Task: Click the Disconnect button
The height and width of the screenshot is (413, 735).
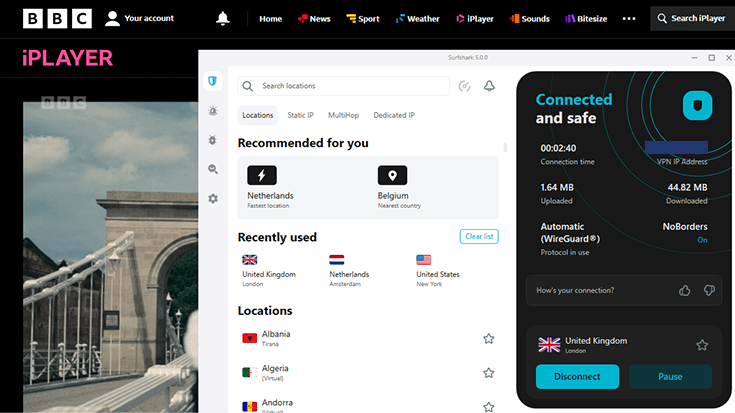Action: coord(577,376)
